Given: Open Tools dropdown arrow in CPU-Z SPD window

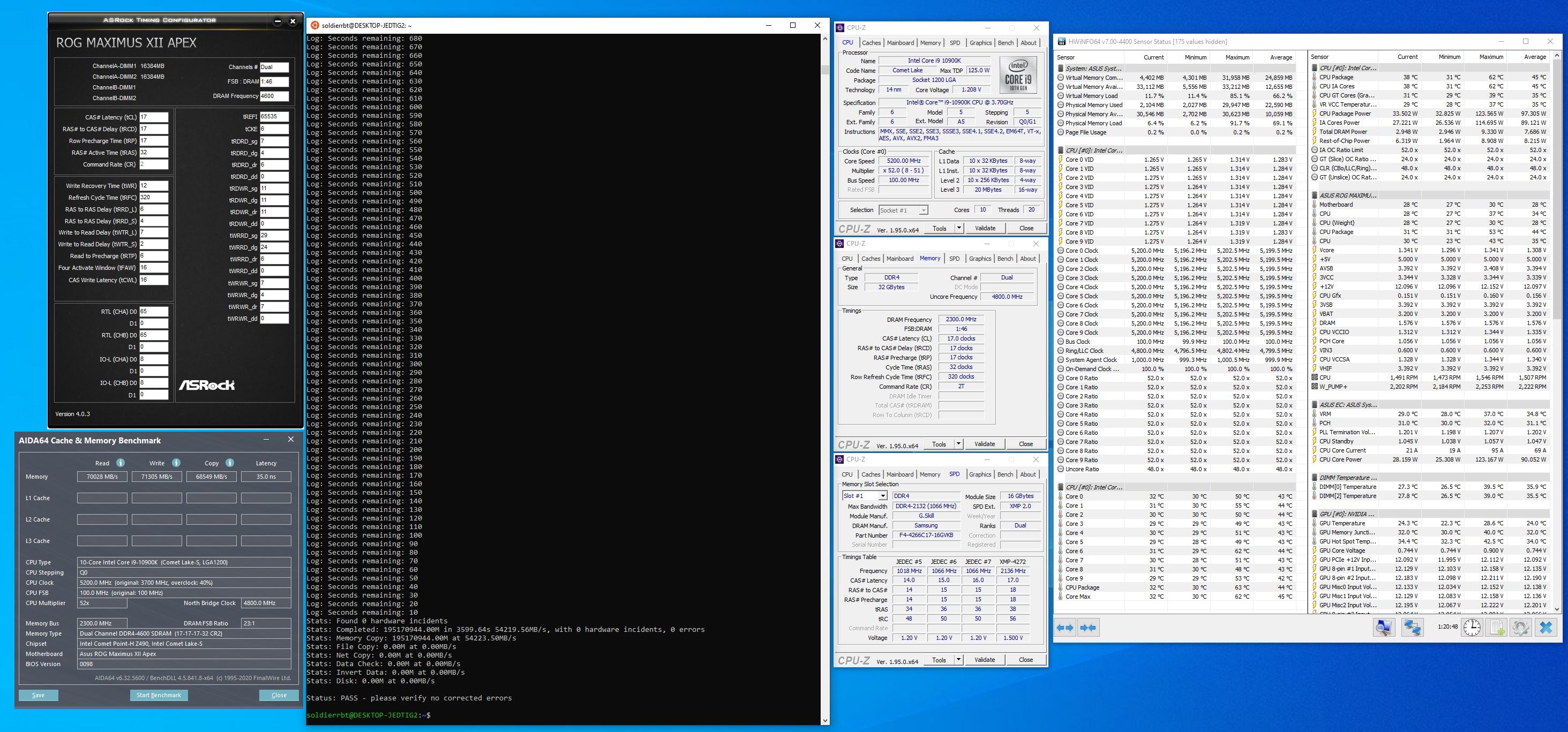Looking at the screenshot, I should [959, 660].
